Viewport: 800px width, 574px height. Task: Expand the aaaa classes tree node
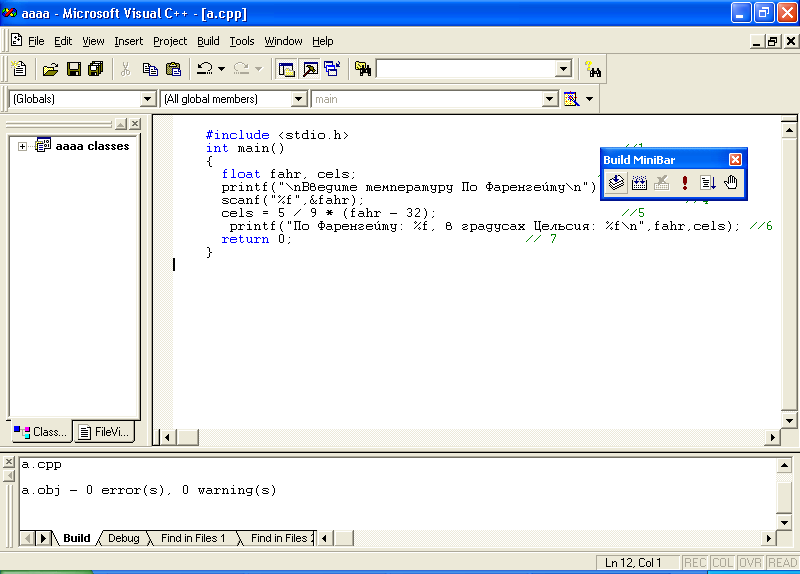point(22,146)
